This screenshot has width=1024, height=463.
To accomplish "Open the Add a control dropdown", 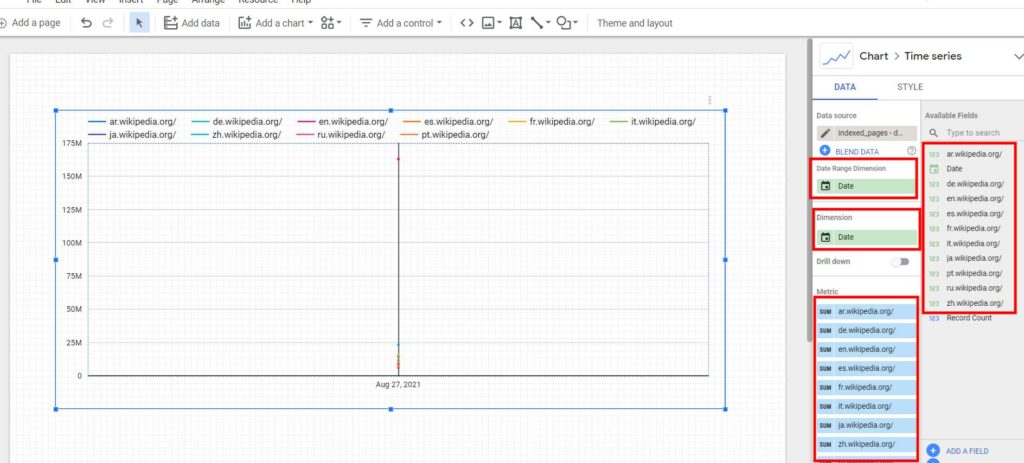I will pos(400,23).
